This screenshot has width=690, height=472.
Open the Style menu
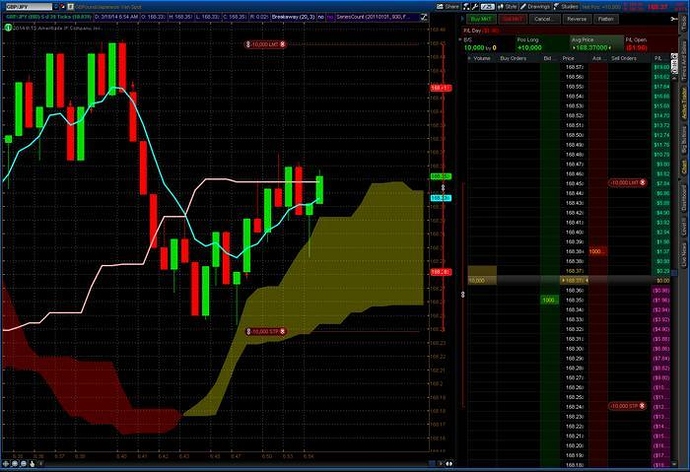[507, 7]
